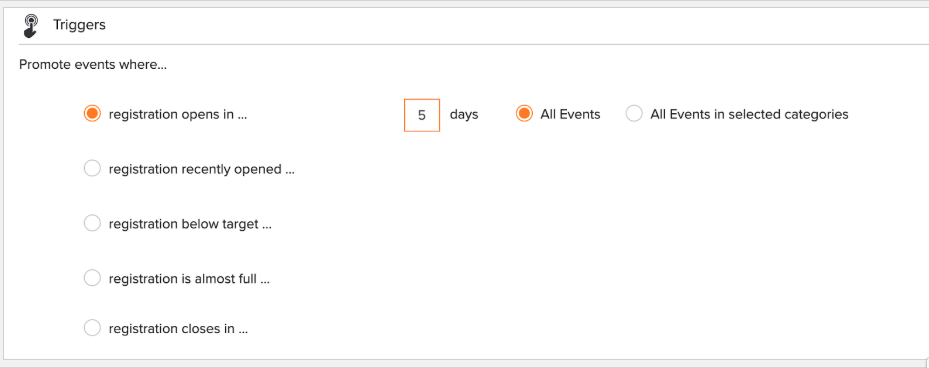Select the All Events radio circle
The width and height of the screenshot is (929, 368).
pyautogui.click(x=524, y=114)
